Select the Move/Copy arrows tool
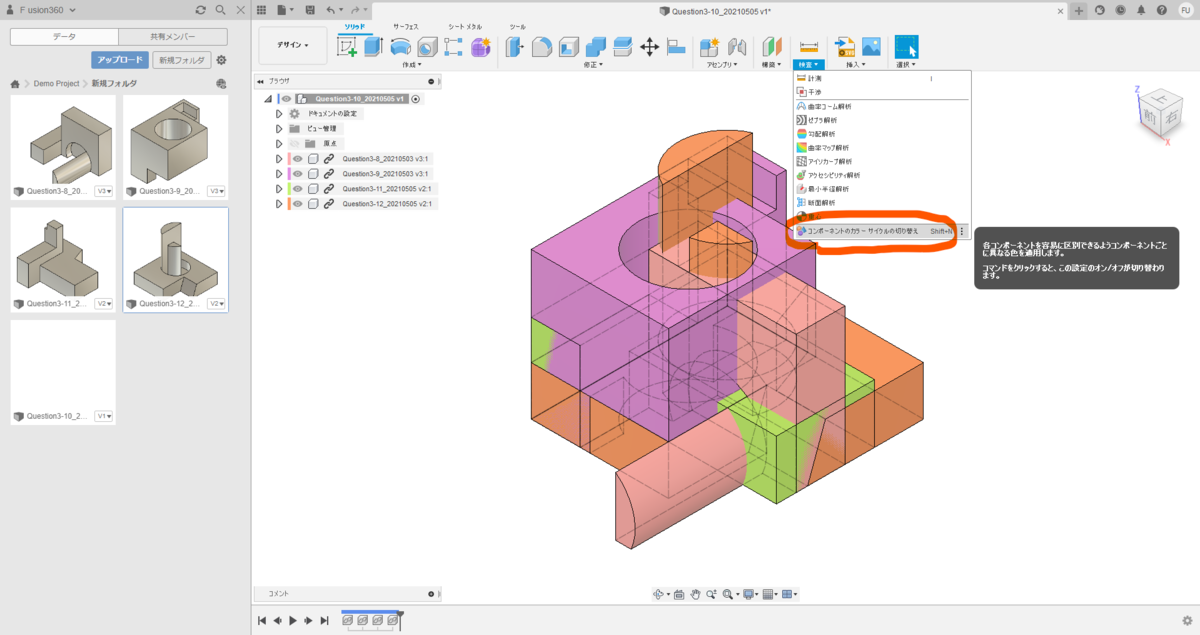 click(648, 46)
